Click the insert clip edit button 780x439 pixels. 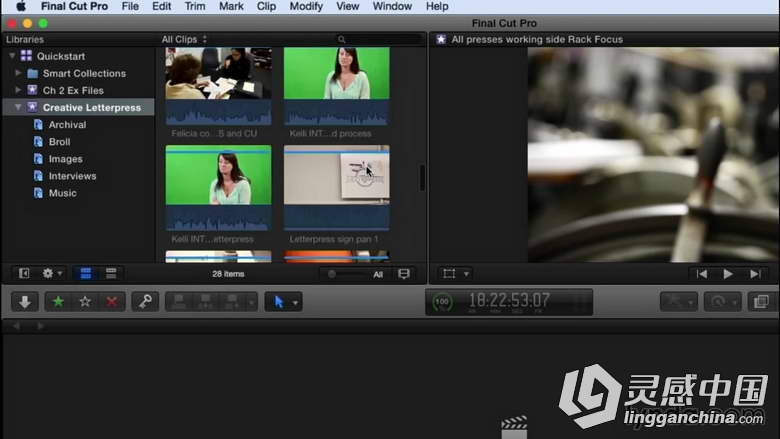click(205, 302)
